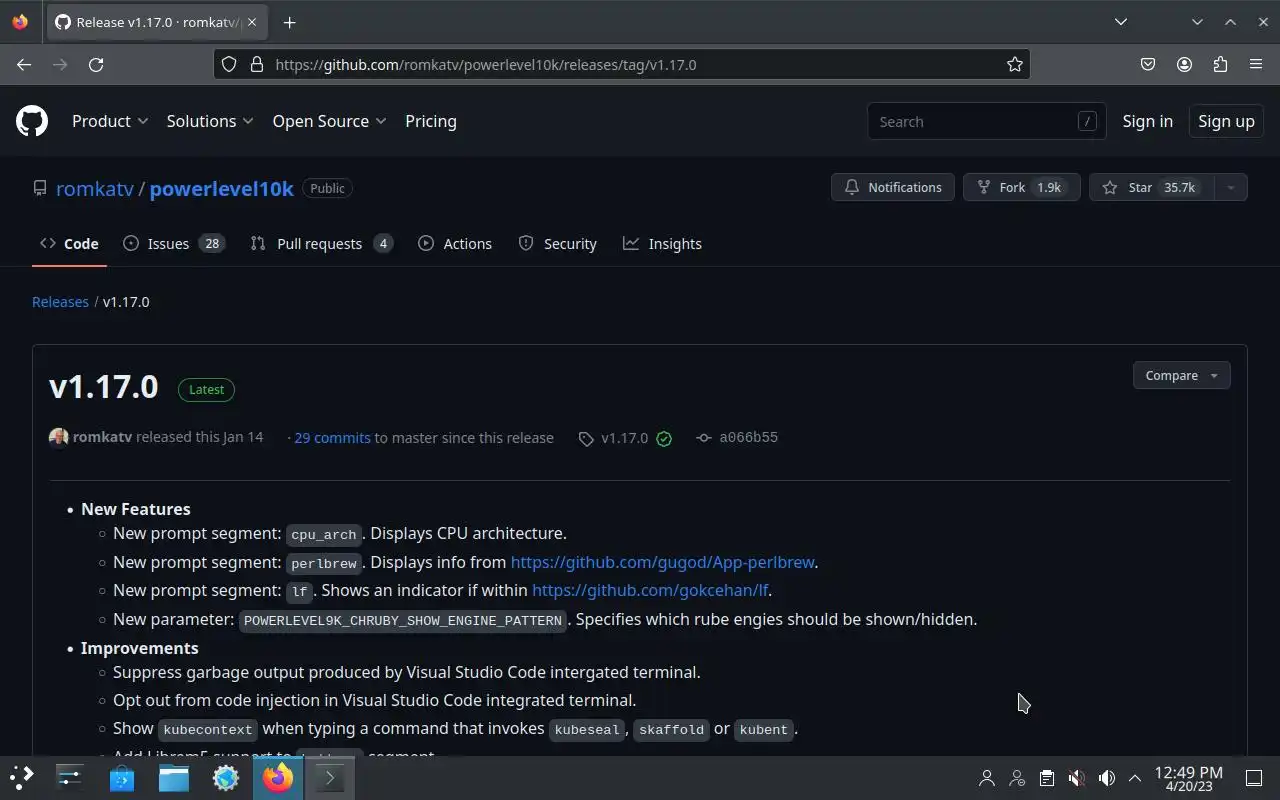This screenshot has width=1280, height=800.
Task: Go to the Releases breadcrumb link
Action: (60, 302)
